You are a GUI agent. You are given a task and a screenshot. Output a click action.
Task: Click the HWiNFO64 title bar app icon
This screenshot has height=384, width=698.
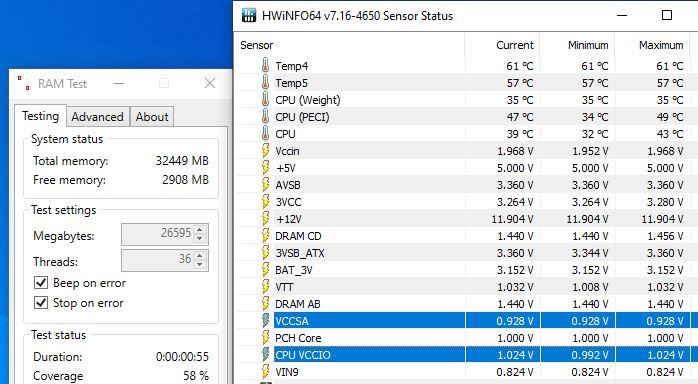[x=248, y=15]
